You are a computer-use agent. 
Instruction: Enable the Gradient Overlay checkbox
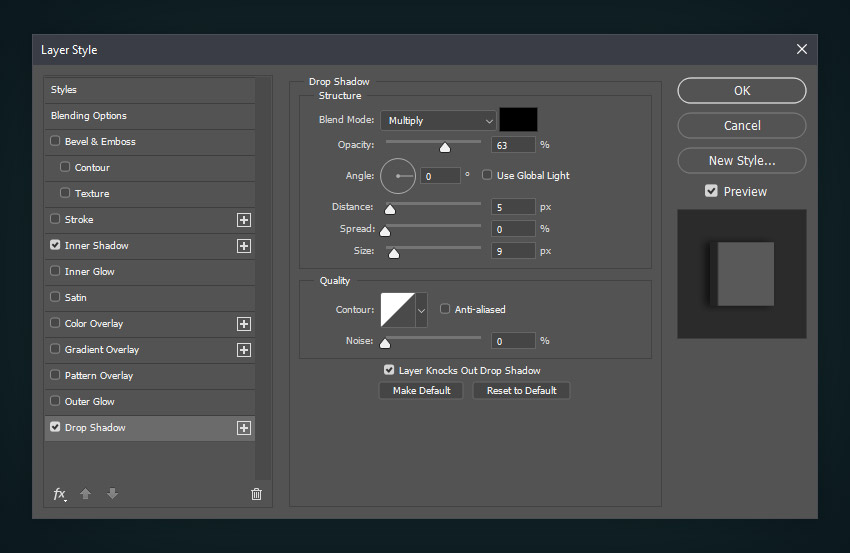55,349
